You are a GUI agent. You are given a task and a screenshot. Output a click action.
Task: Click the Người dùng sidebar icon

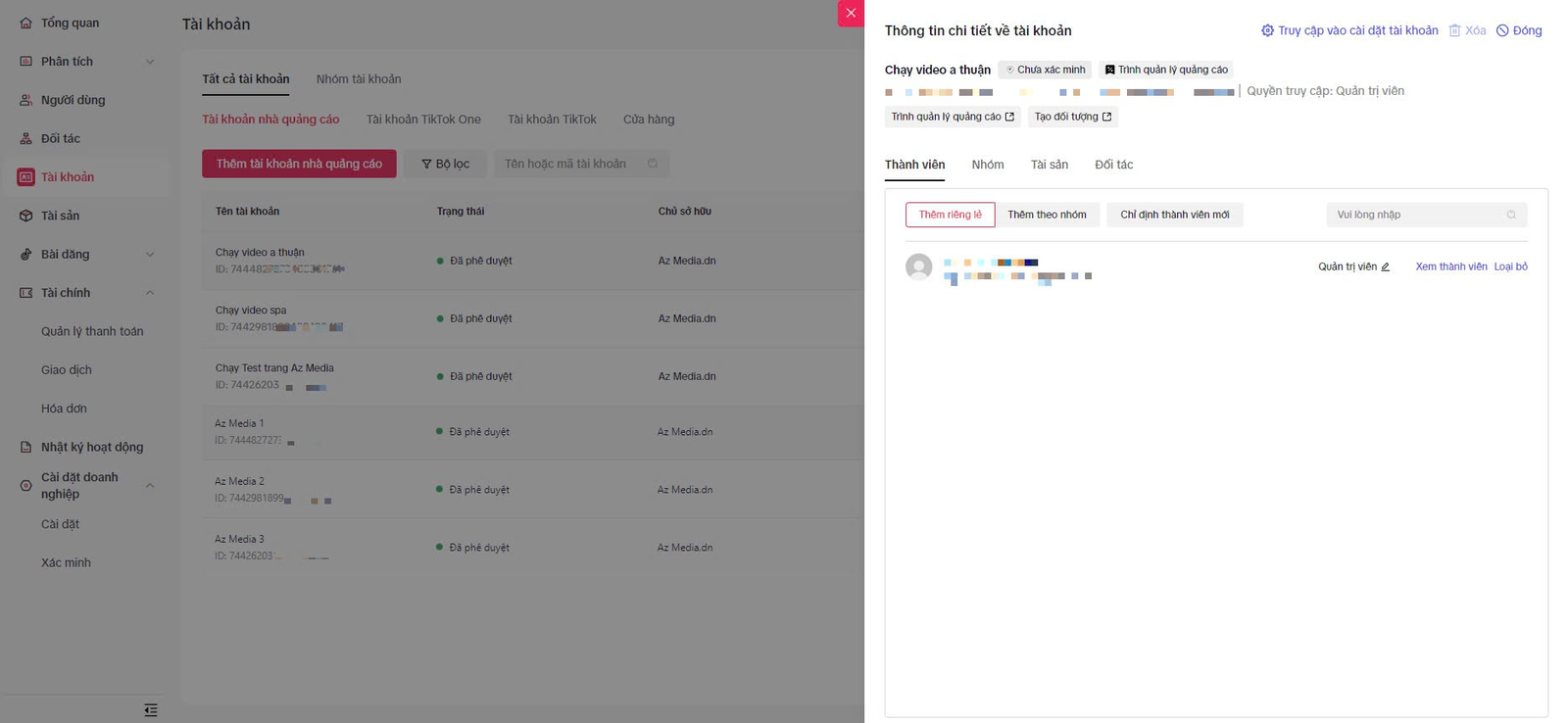click(x=25, y=100)
